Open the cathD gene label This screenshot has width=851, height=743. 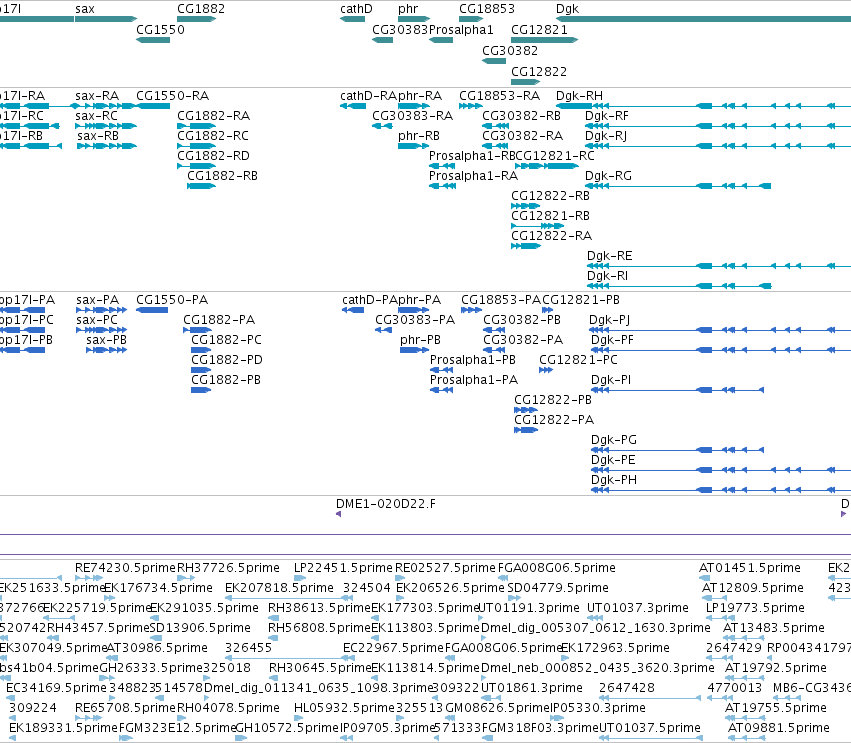click(356, 9)
